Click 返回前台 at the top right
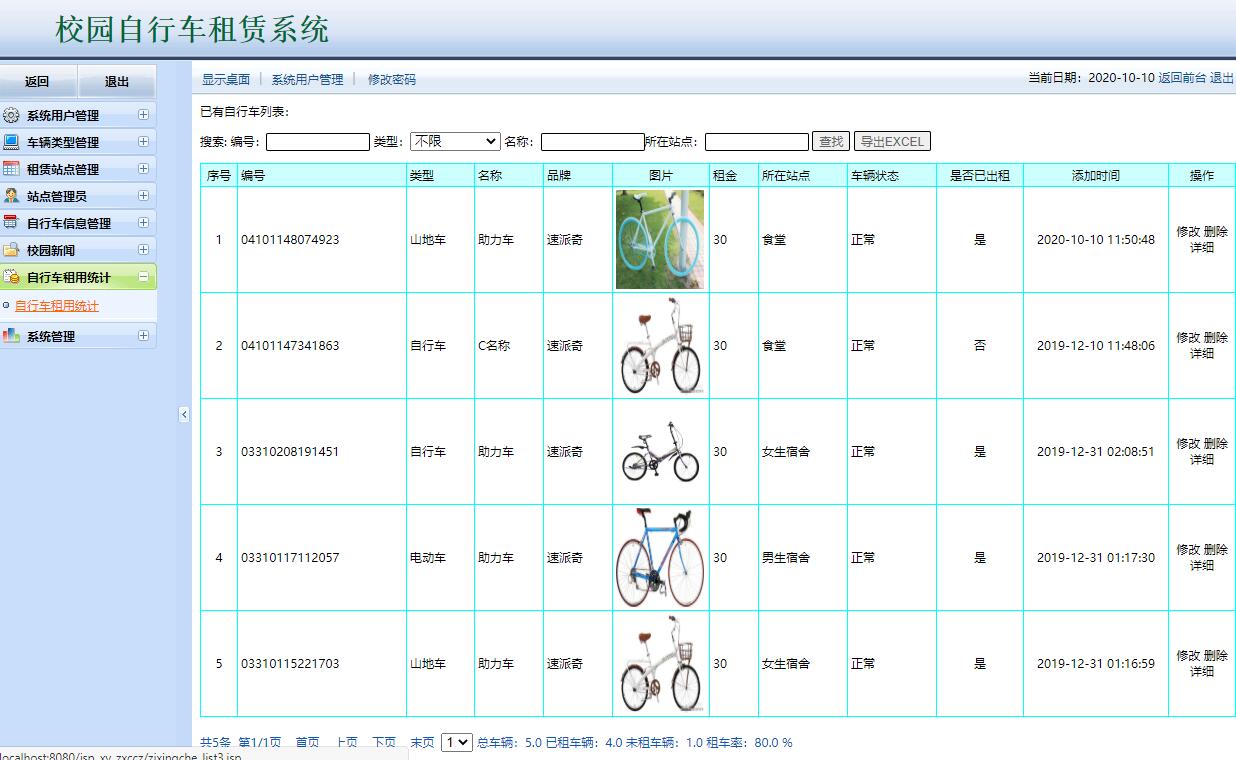Image resolution: width=1236 pixels, height=760 pixels. point(1184,77)
